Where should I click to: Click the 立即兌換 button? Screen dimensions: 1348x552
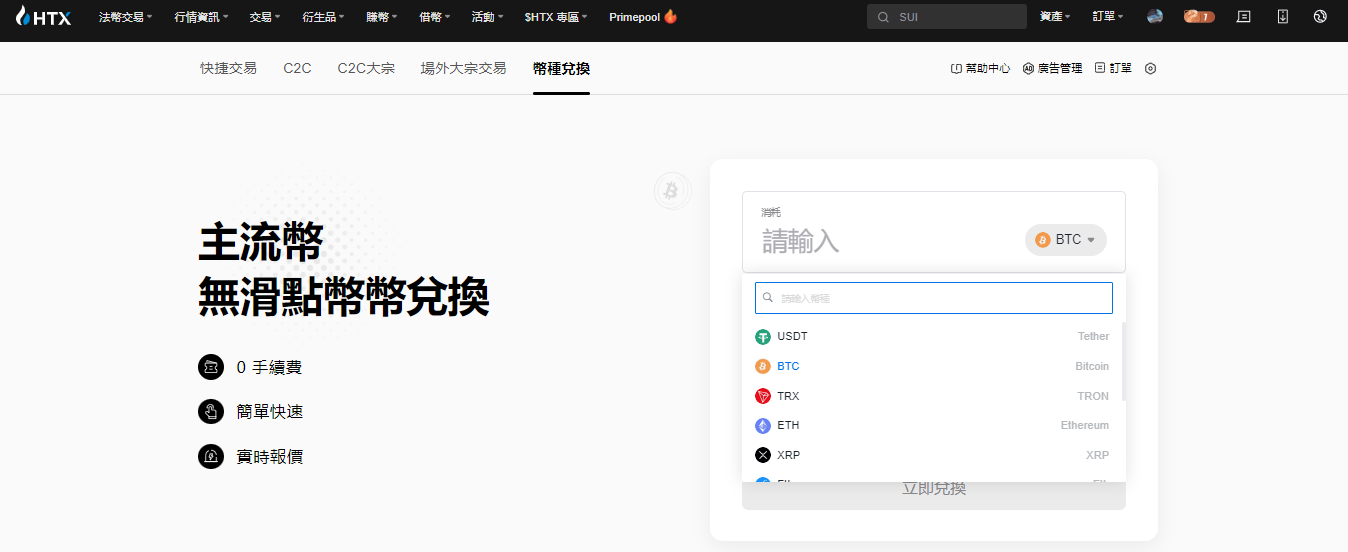(934, 489)
